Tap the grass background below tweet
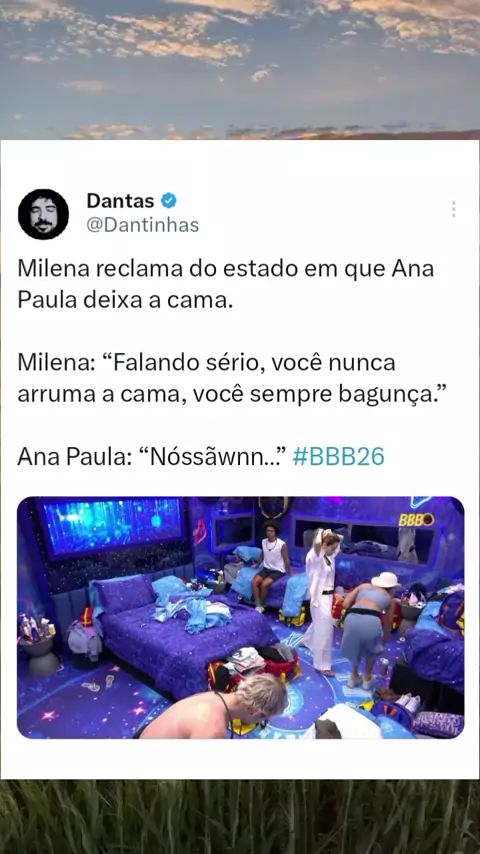The height and width of the screenshot is (854, 480). [x=240, y=816]
